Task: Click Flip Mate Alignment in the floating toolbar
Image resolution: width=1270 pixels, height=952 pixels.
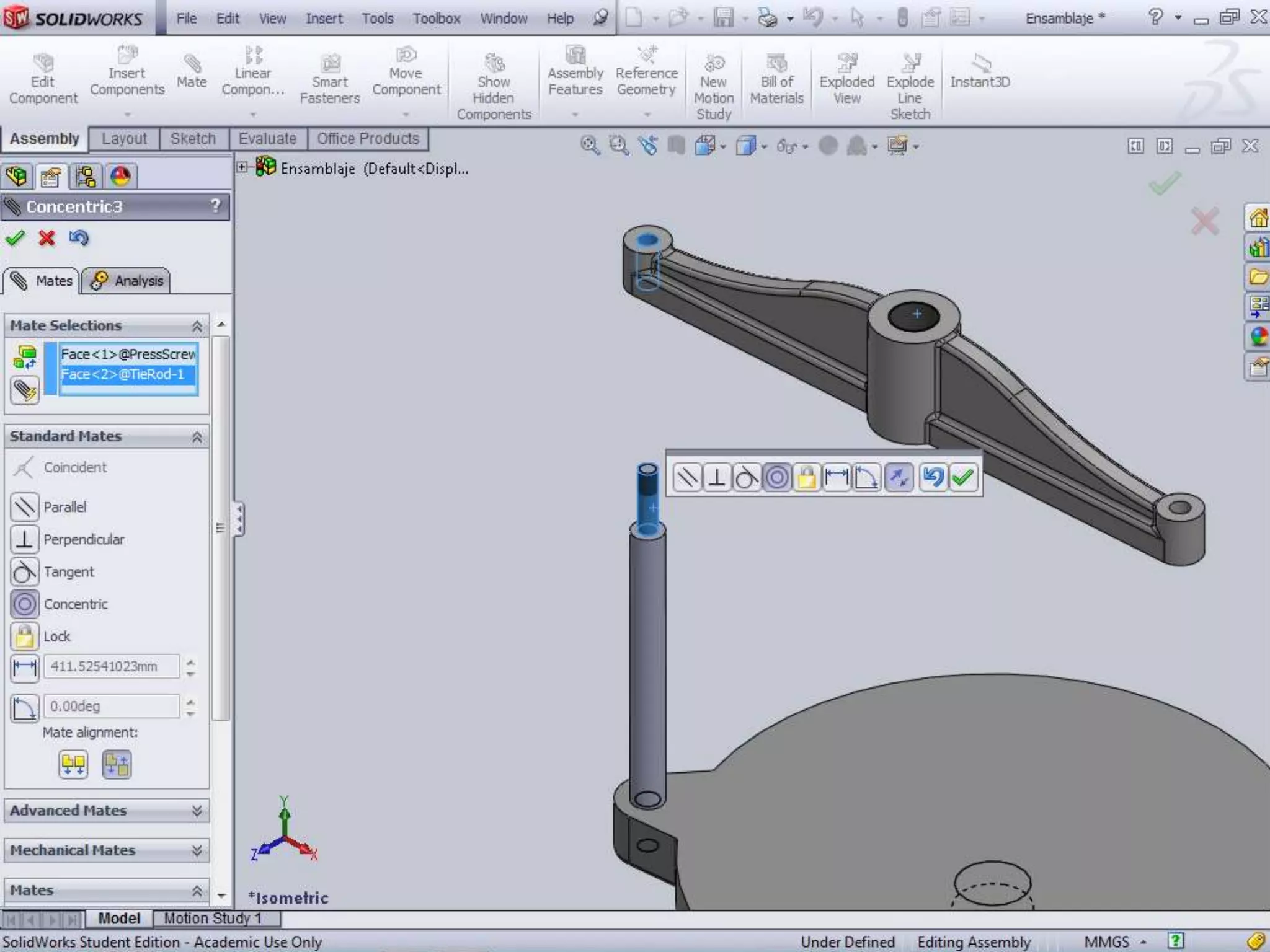Action: pyautogui.click(x=899, y=478)
